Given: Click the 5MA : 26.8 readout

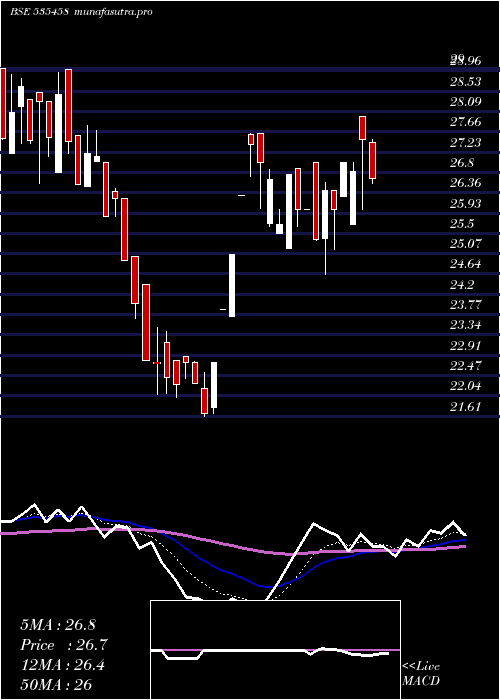Looking at the screenshot, I should coord(58,625).
